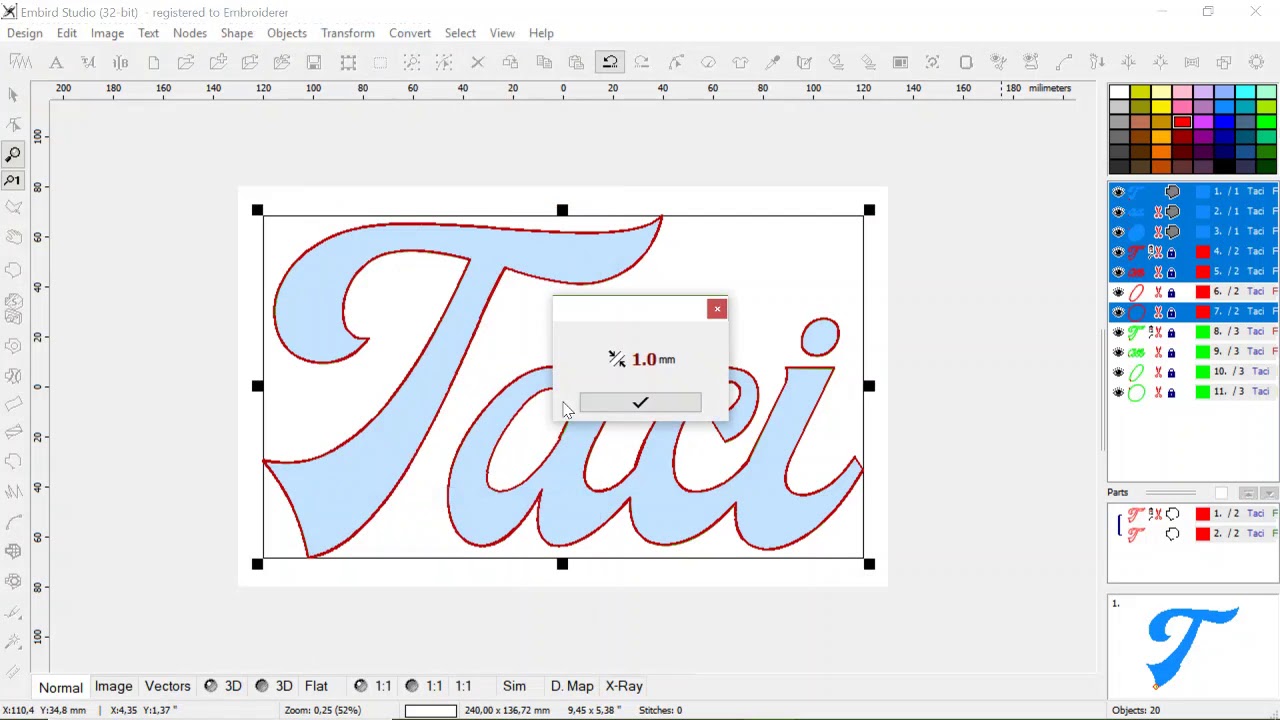Viewport: 1280px width, 720px height.
Task: Open the Convert menu
Action: coord(410,33)
